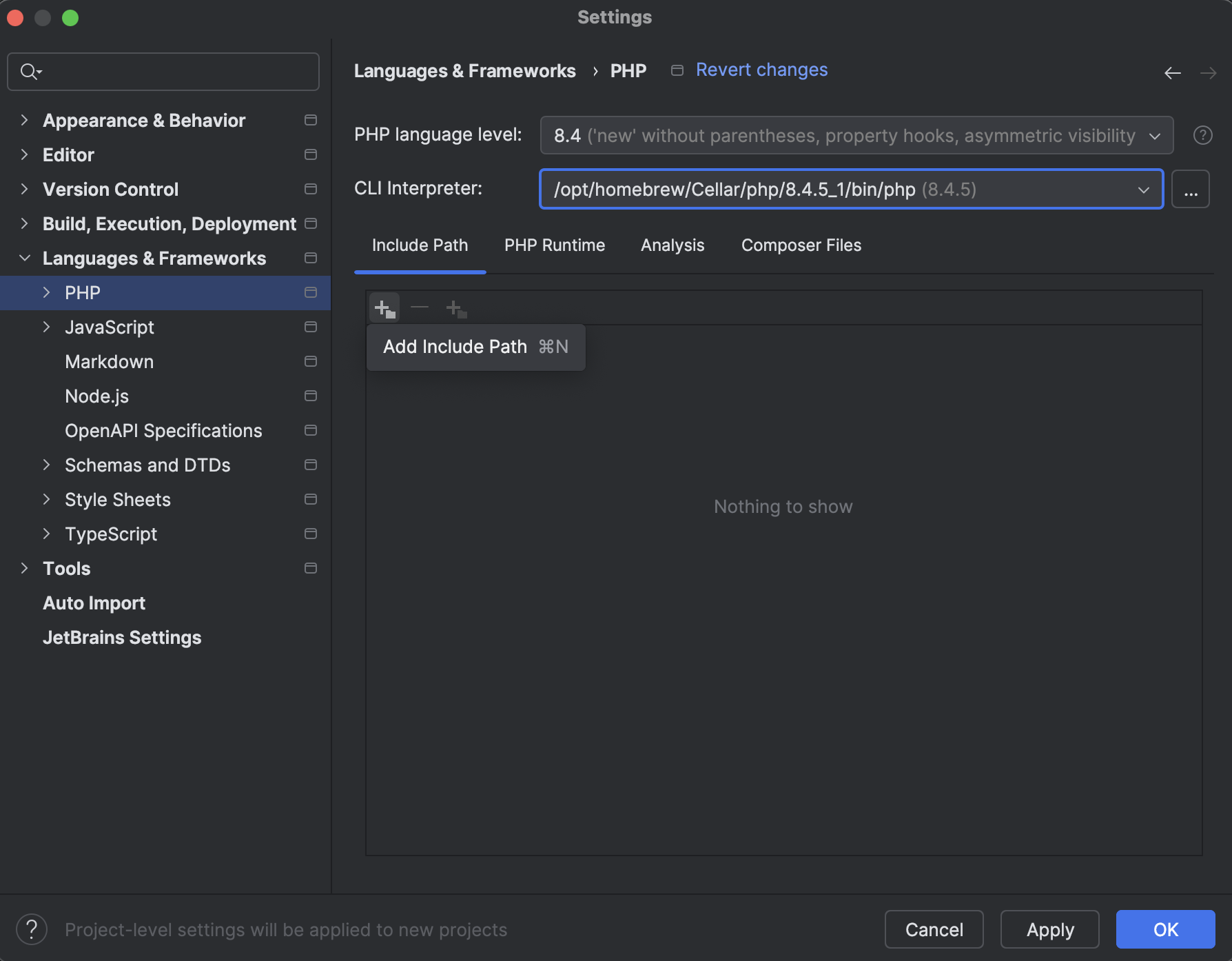
Task: Click the Apply button
Action: [x=1049, y=929]
